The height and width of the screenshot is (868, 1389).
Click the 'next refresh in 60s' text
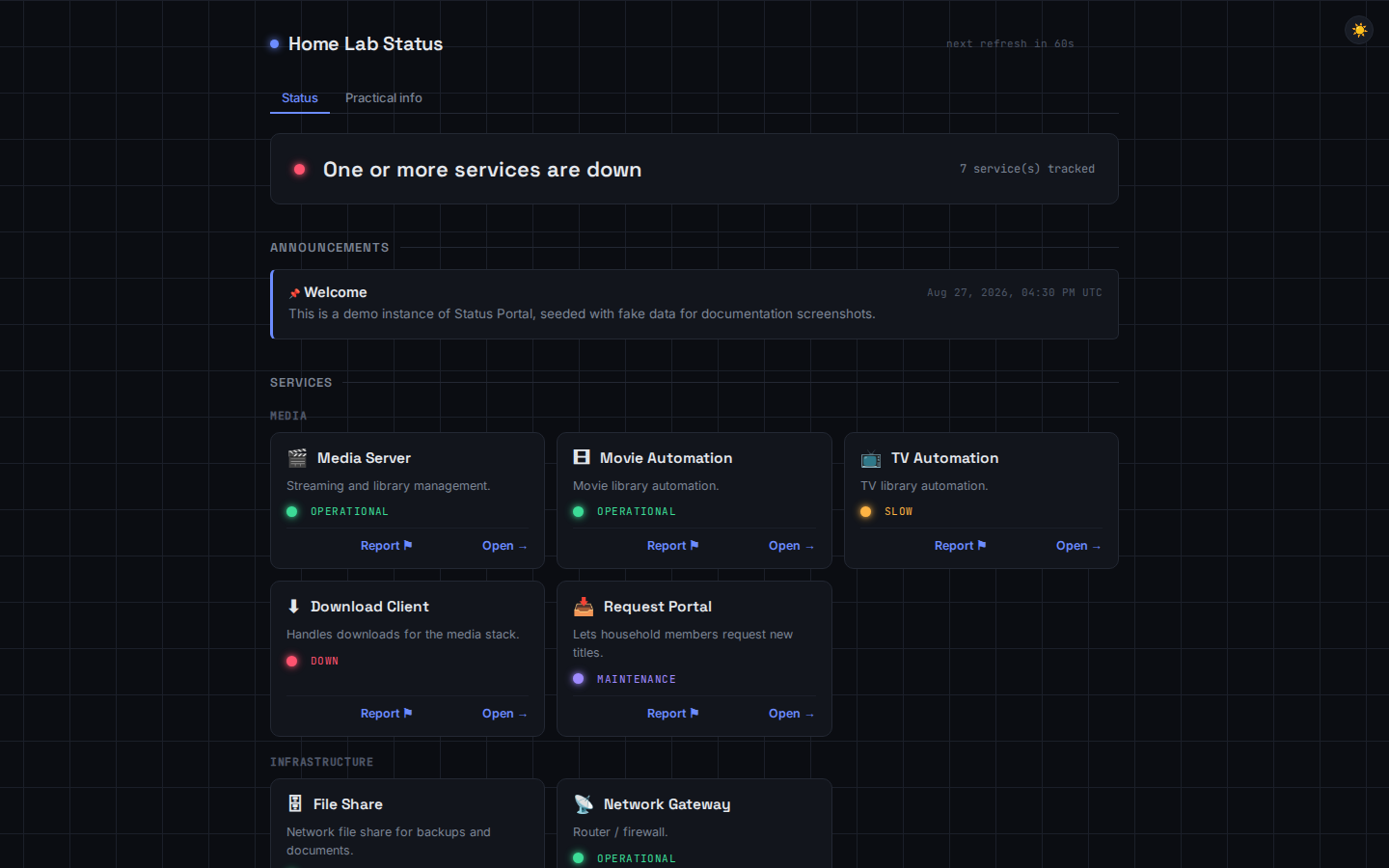[1010, 43]
